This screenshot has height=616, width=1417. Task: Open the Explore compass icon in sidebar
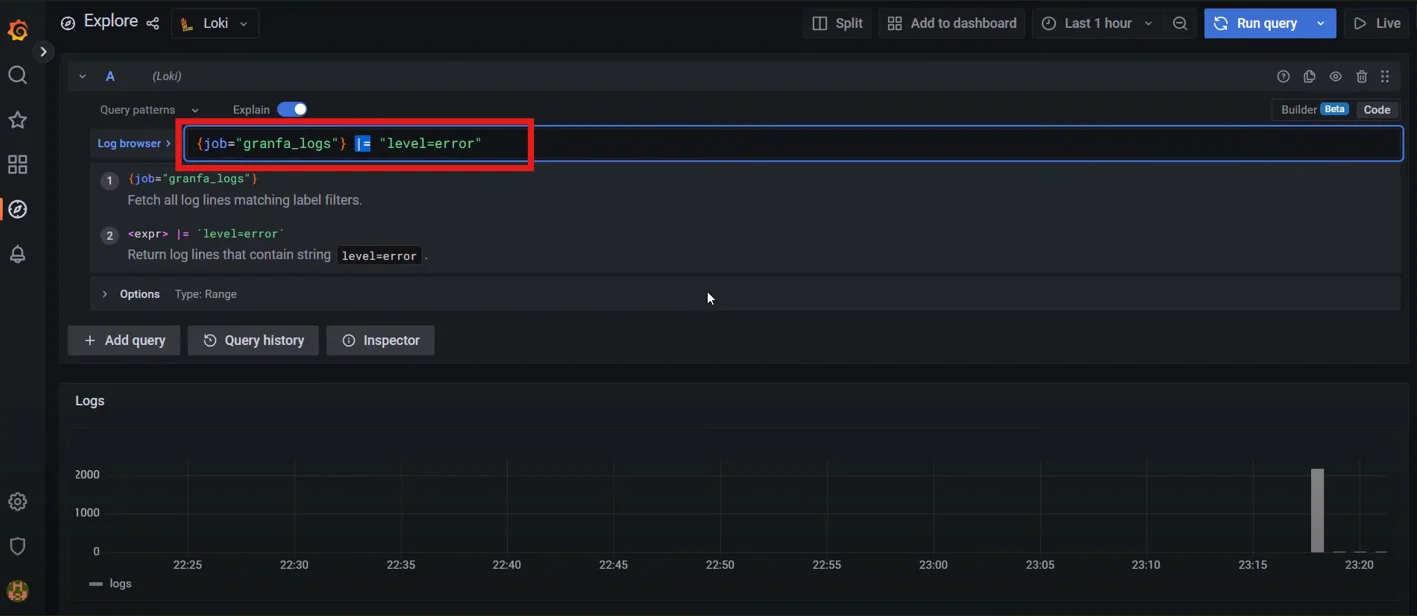click(17, 209)
